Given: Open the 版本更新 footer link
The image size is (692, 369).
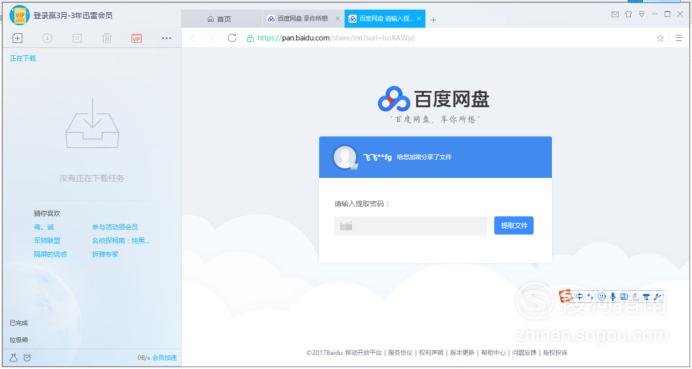Looking at the screenshot, I should tap(462, 353).
